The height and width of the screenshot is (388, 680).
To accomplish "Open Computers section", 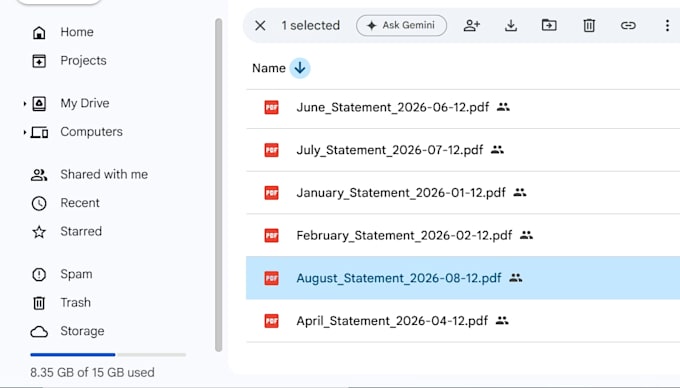I will coord(92,132).
